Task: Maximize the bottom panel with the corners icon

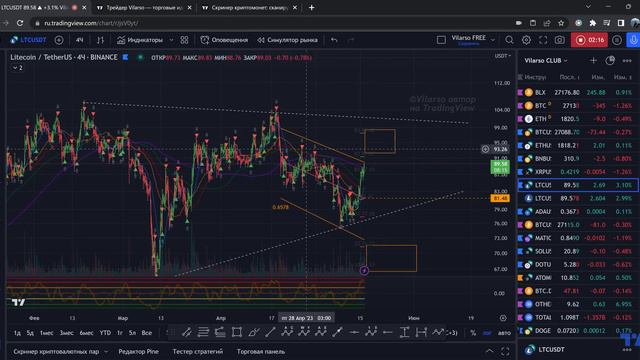Action: click(x=505, y=351)
